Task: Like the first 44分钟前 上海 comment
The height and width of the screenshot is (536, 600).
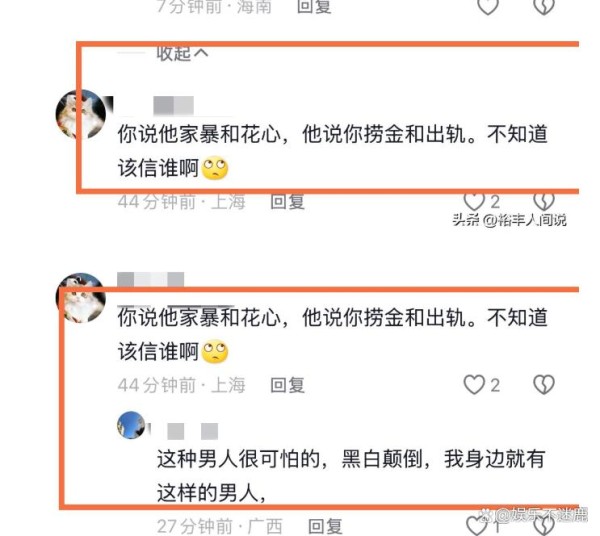Action: tap(474, 201)
